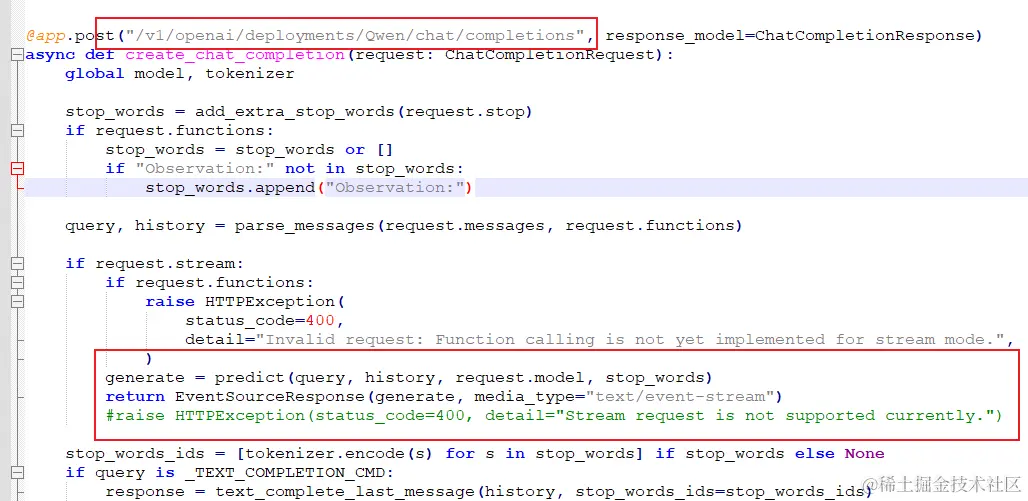Click 'text_complete_last_message' function call

(x=345, y=492)
